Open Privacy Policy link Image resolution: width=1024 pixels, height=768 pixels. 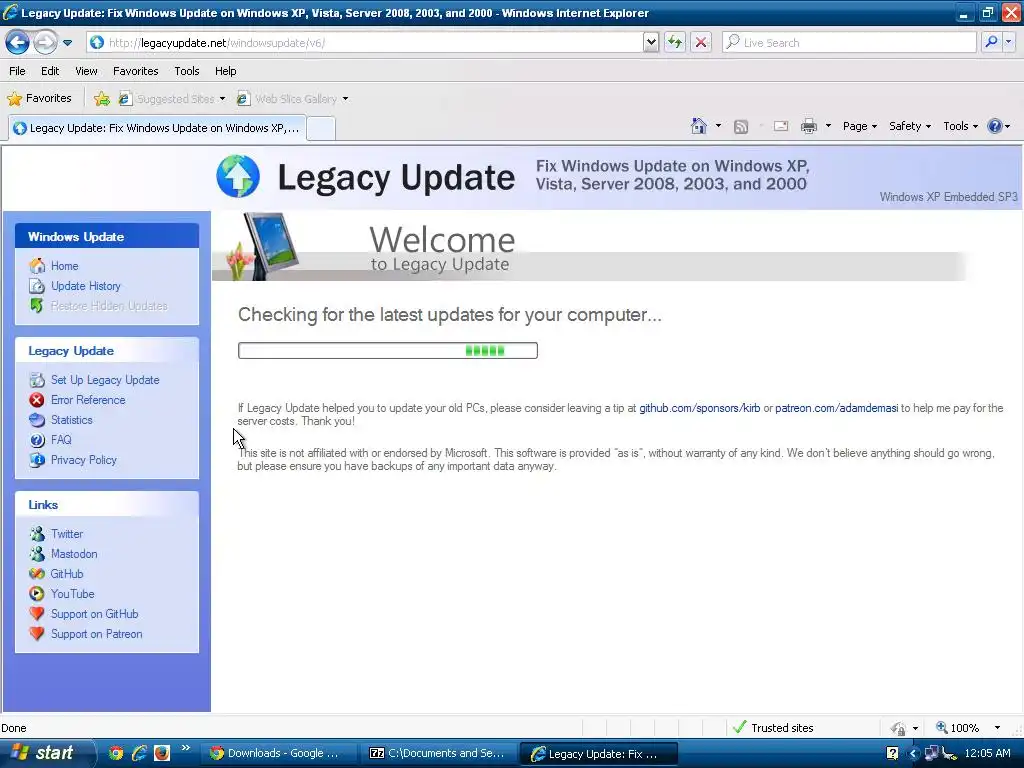pyautogui.click(x=84, y=460)
